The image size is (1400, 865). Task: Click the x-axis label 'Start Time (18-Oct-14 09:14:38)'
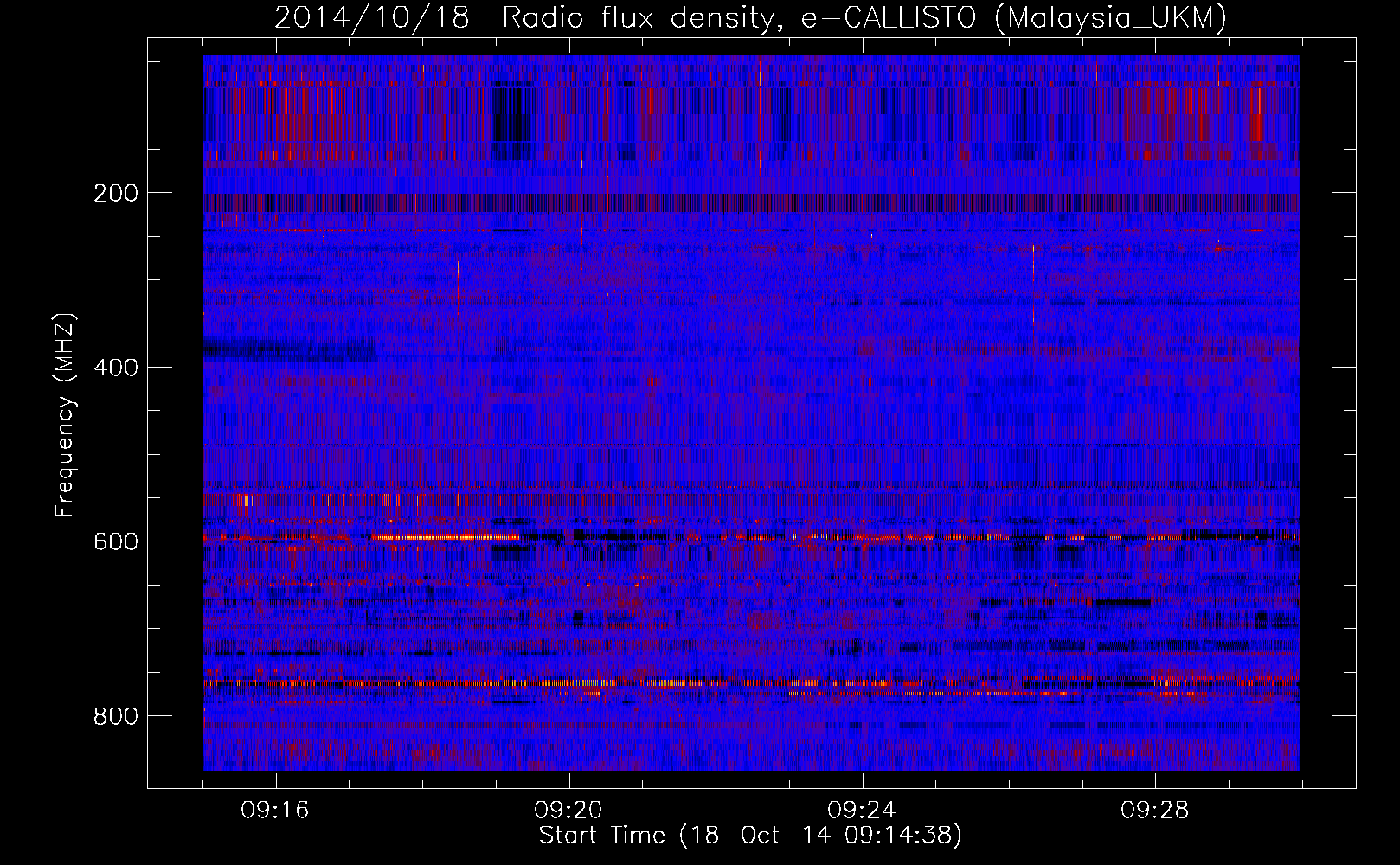coord(750,836)
